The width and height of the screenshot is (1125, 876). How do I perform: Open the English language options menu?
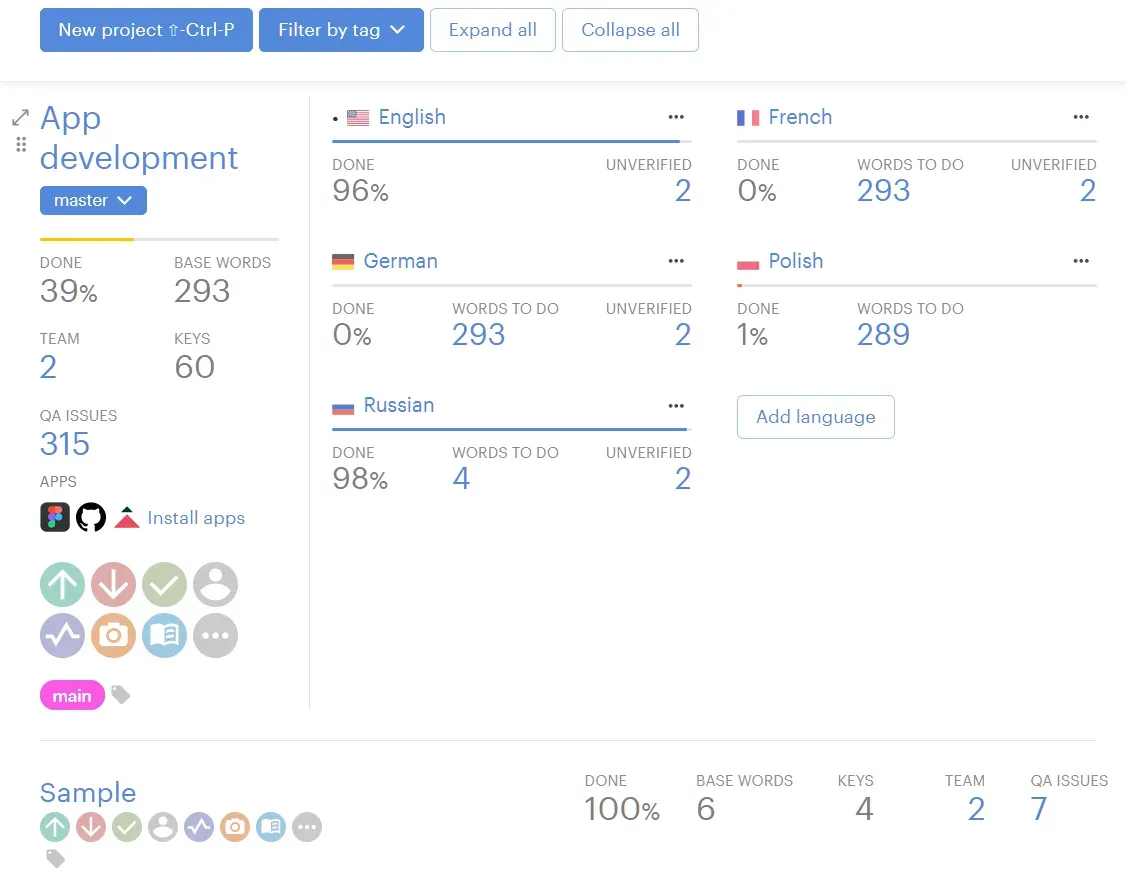676,117
